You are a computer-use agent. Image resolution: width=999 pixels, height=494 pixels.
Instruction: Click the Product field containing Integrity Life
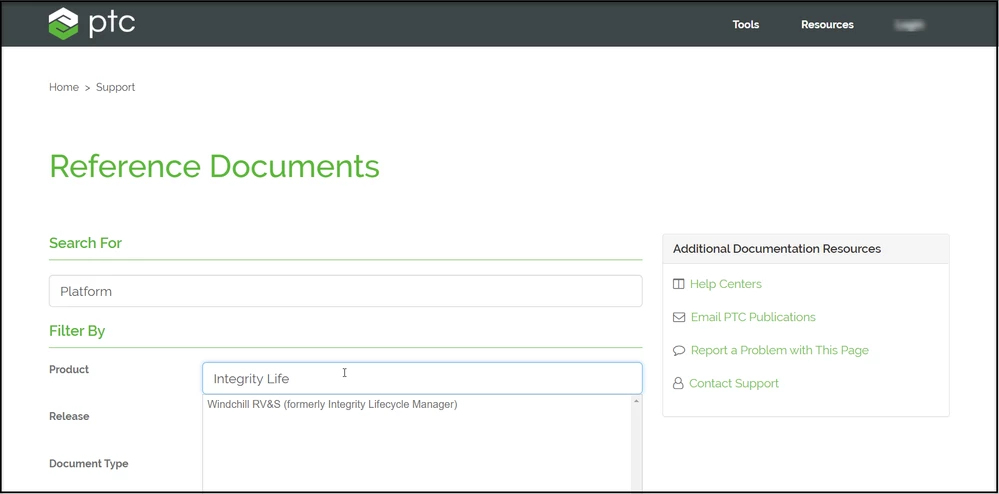[x=422, y=379]
